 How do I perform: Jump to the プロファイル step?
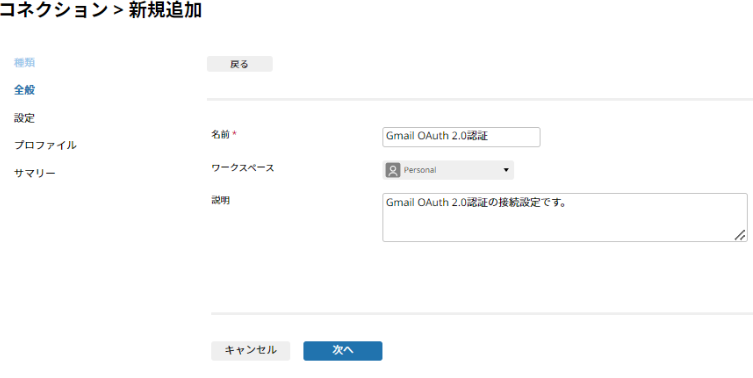click(x=45, y=145)
